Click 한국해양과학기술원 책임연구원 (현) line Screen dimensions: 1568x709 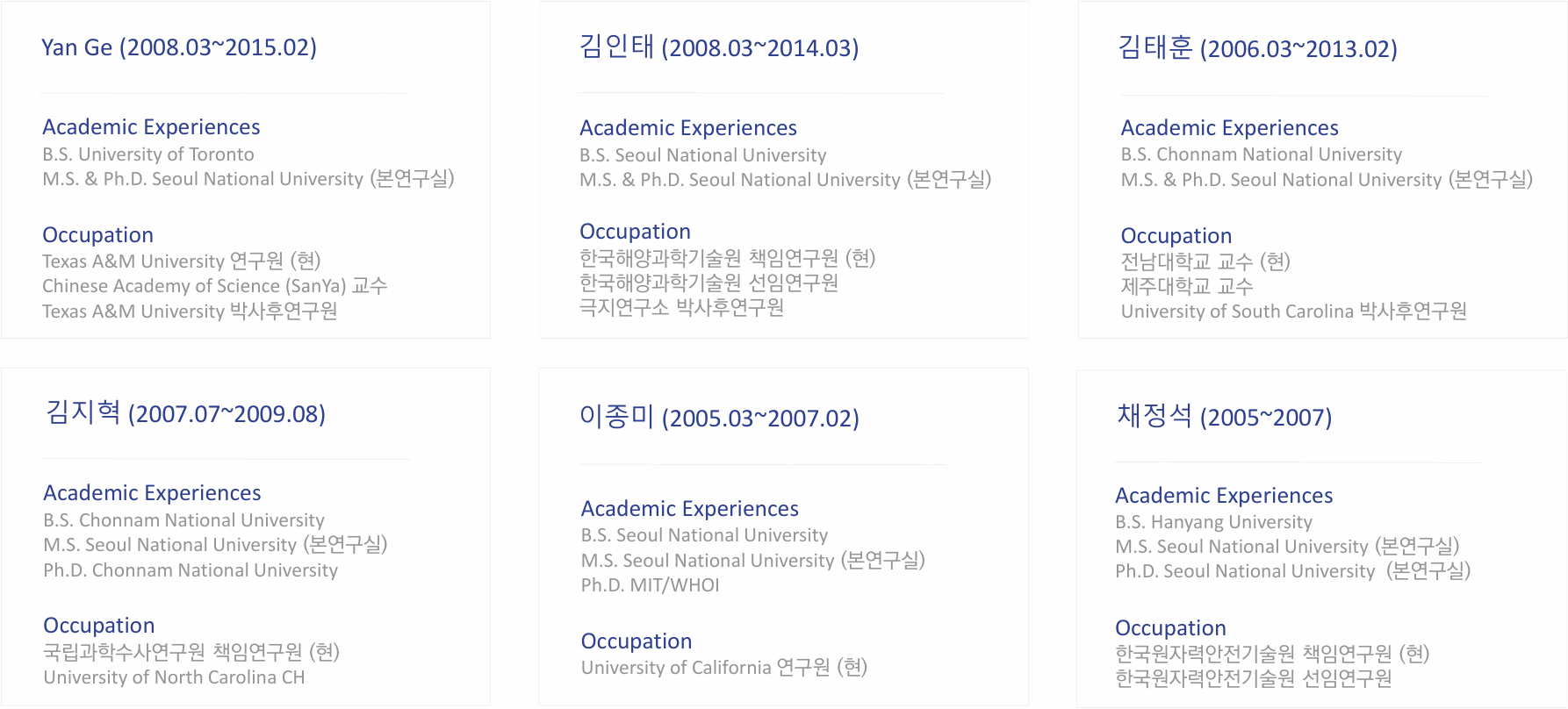728,258
